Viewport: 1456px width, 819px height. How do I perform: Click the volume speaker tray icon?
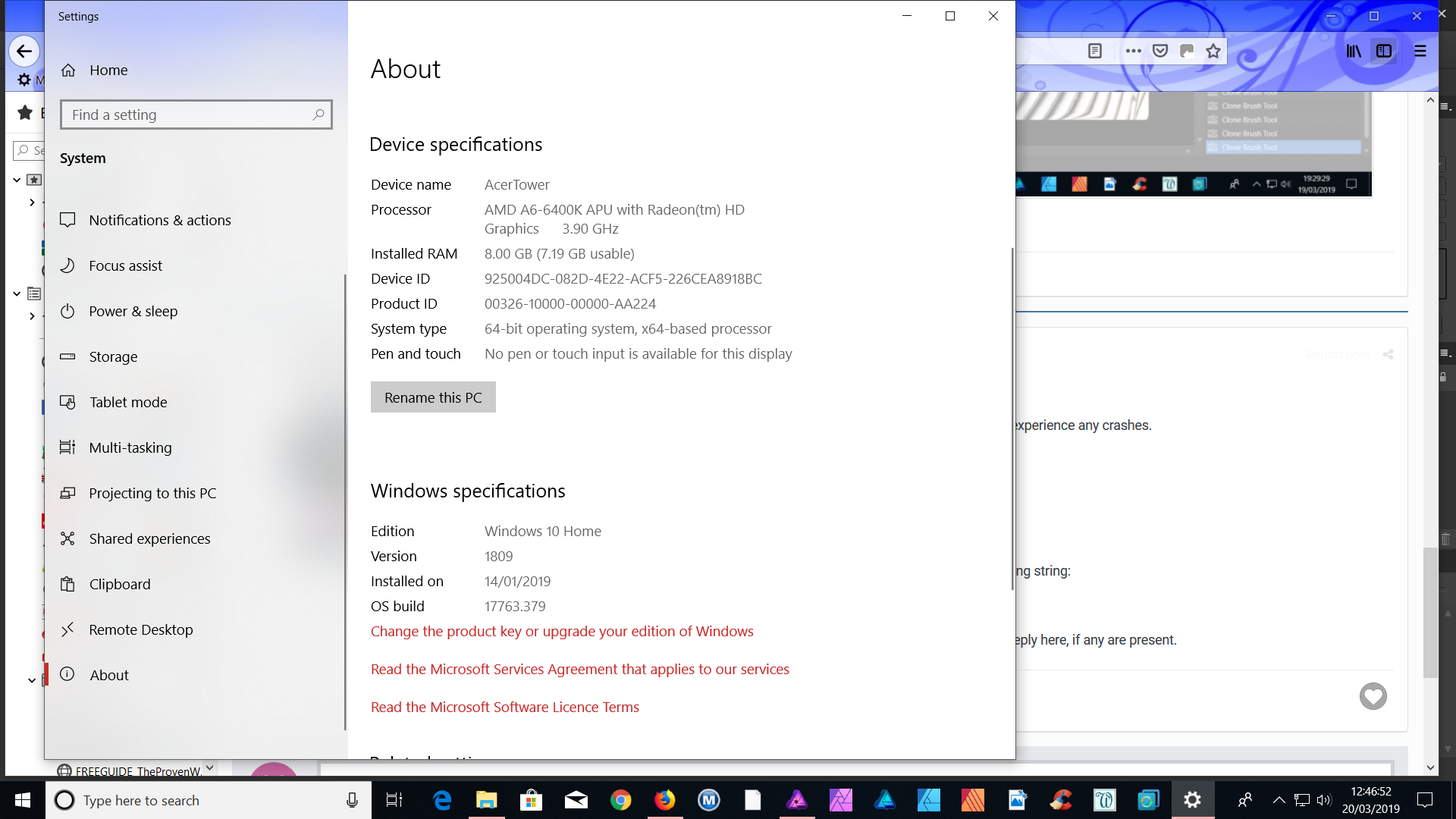tap(1324, 800)
